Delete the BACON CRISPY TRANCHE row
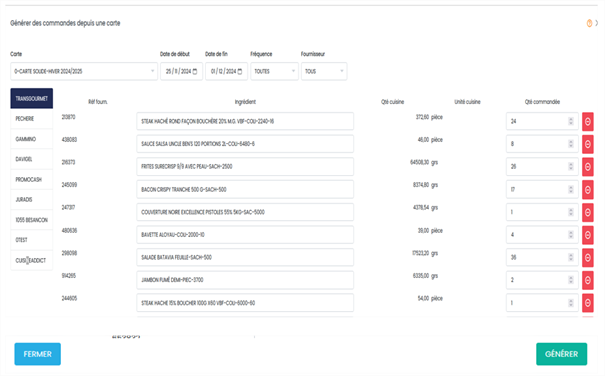The height and width of the screenshot is (376, 605). pyautogui.click(x=588, y=190)
